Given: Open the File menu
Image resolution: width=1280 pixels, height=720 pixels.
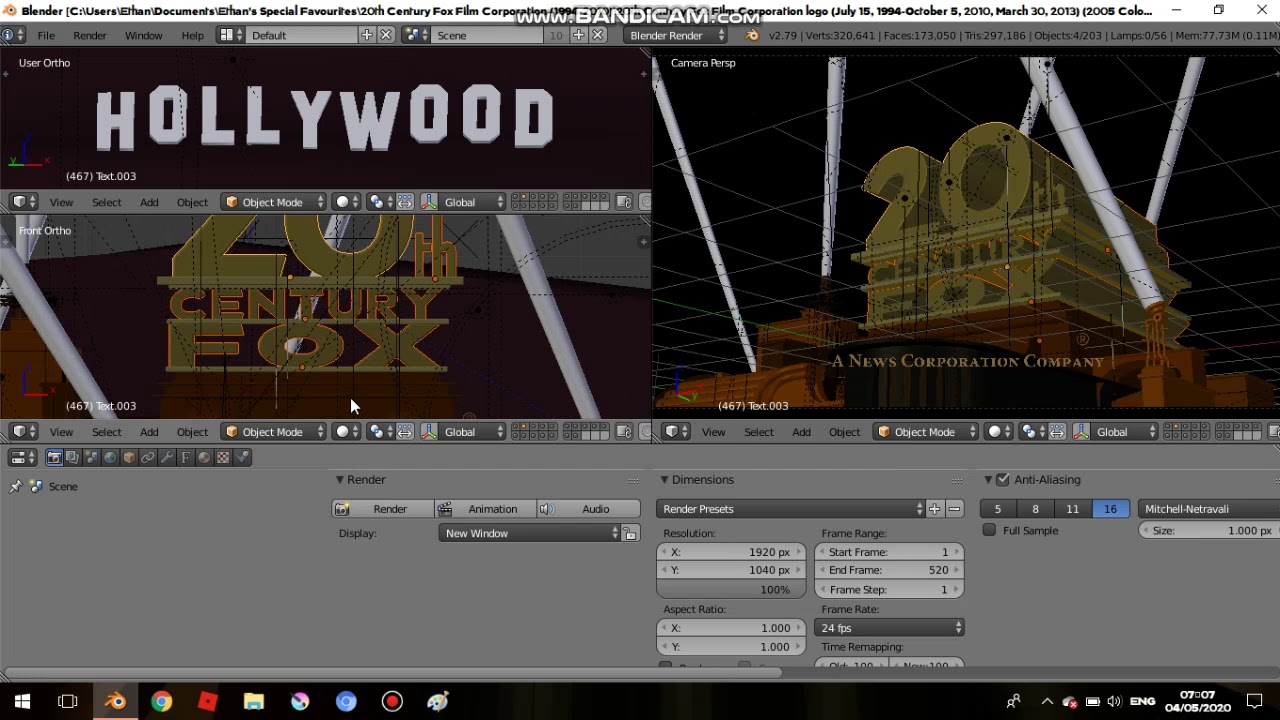Looking at the screenshot, I should pos(46,35).
